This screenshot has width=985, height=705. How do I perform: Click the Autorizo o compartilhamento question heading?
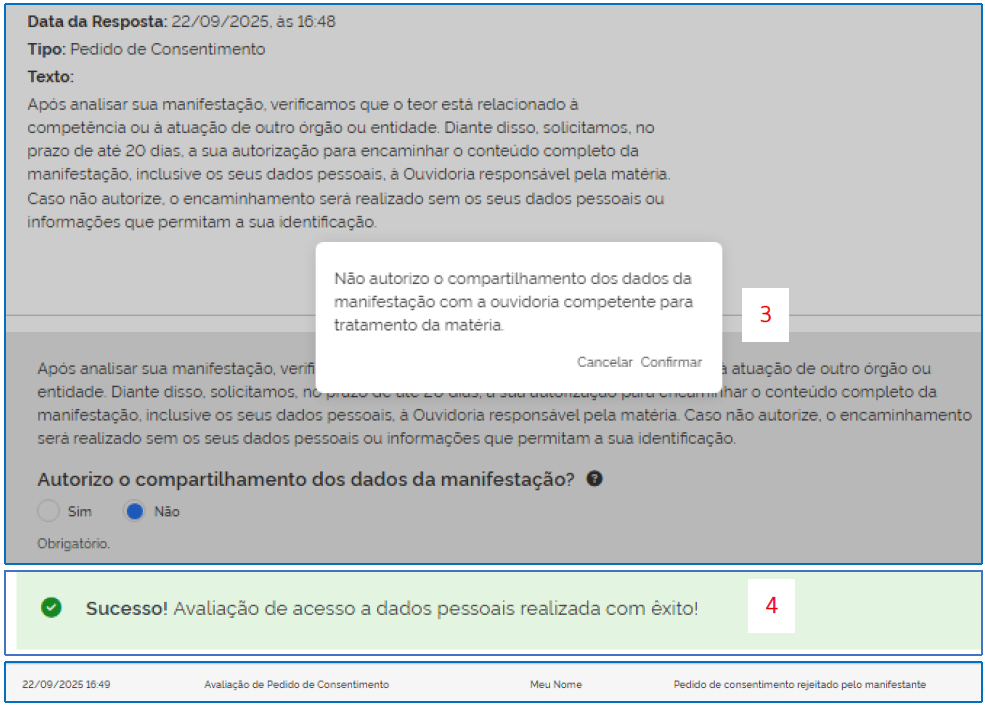click(305, 479)
